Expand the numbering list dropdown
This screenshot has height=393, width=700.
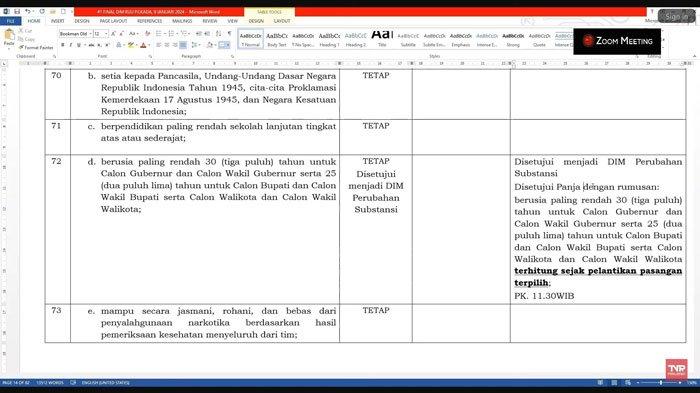coord(177,33)
